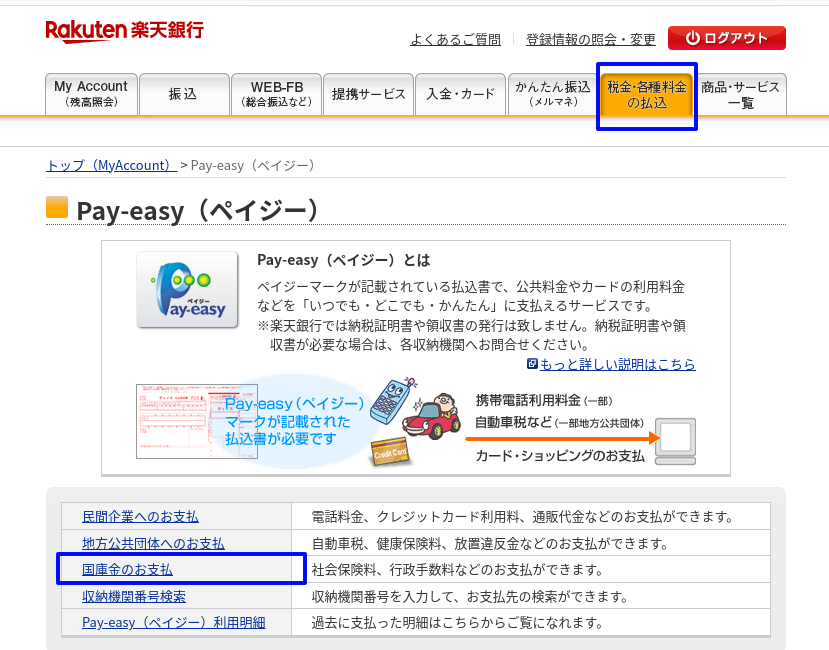Switch to the 振込 tab
This screenshot has width=829, height=650.
click(x=183, y=94)
